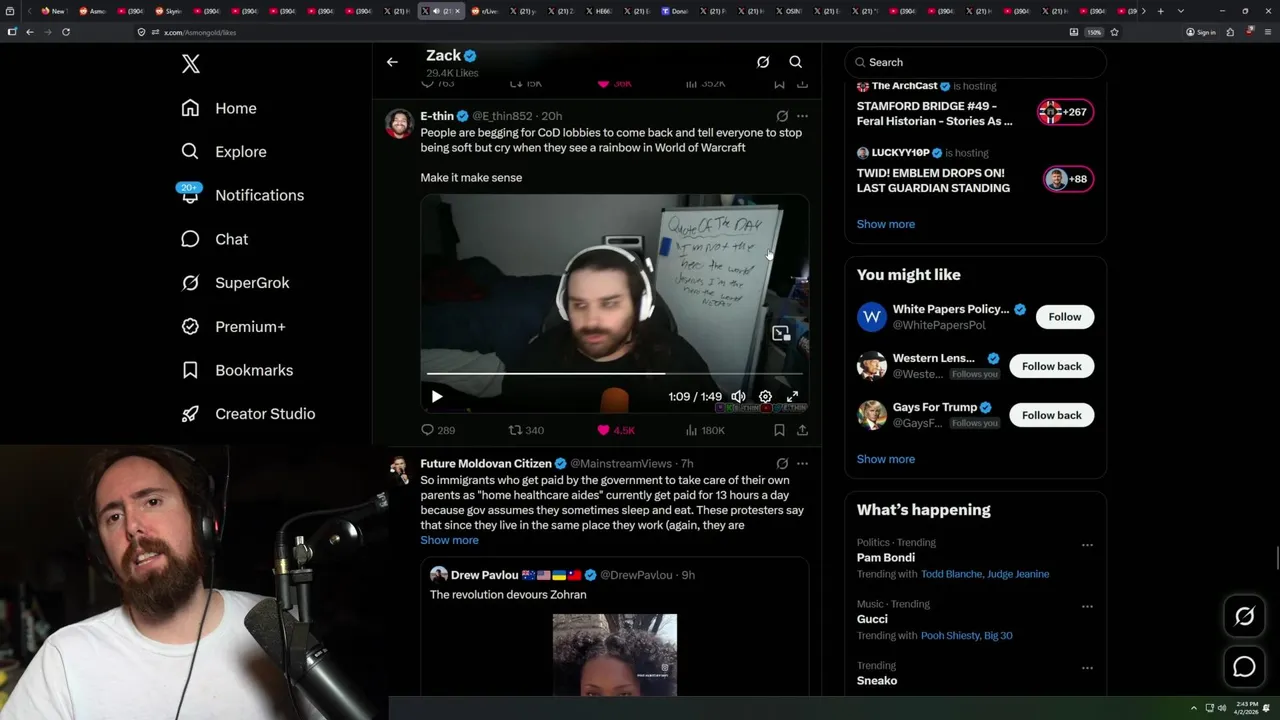This screenshot has height=720, width=1280.
Task: Unlike E-thin post with 4.5K likes
Action: (x=616, y=430)
